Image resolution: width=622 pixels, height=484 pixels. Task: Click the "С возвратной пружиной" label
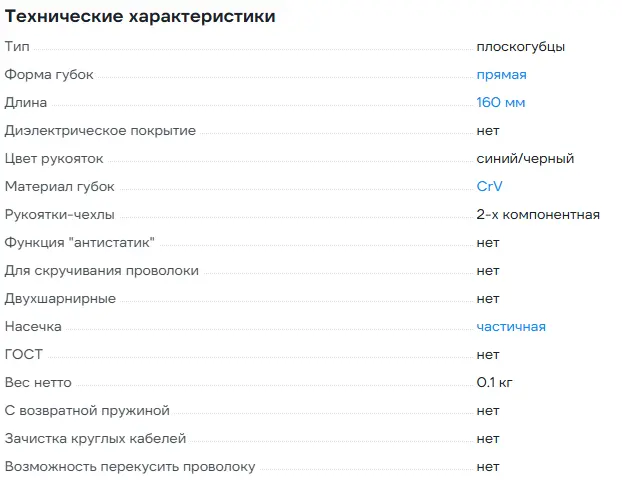point(87,410)
